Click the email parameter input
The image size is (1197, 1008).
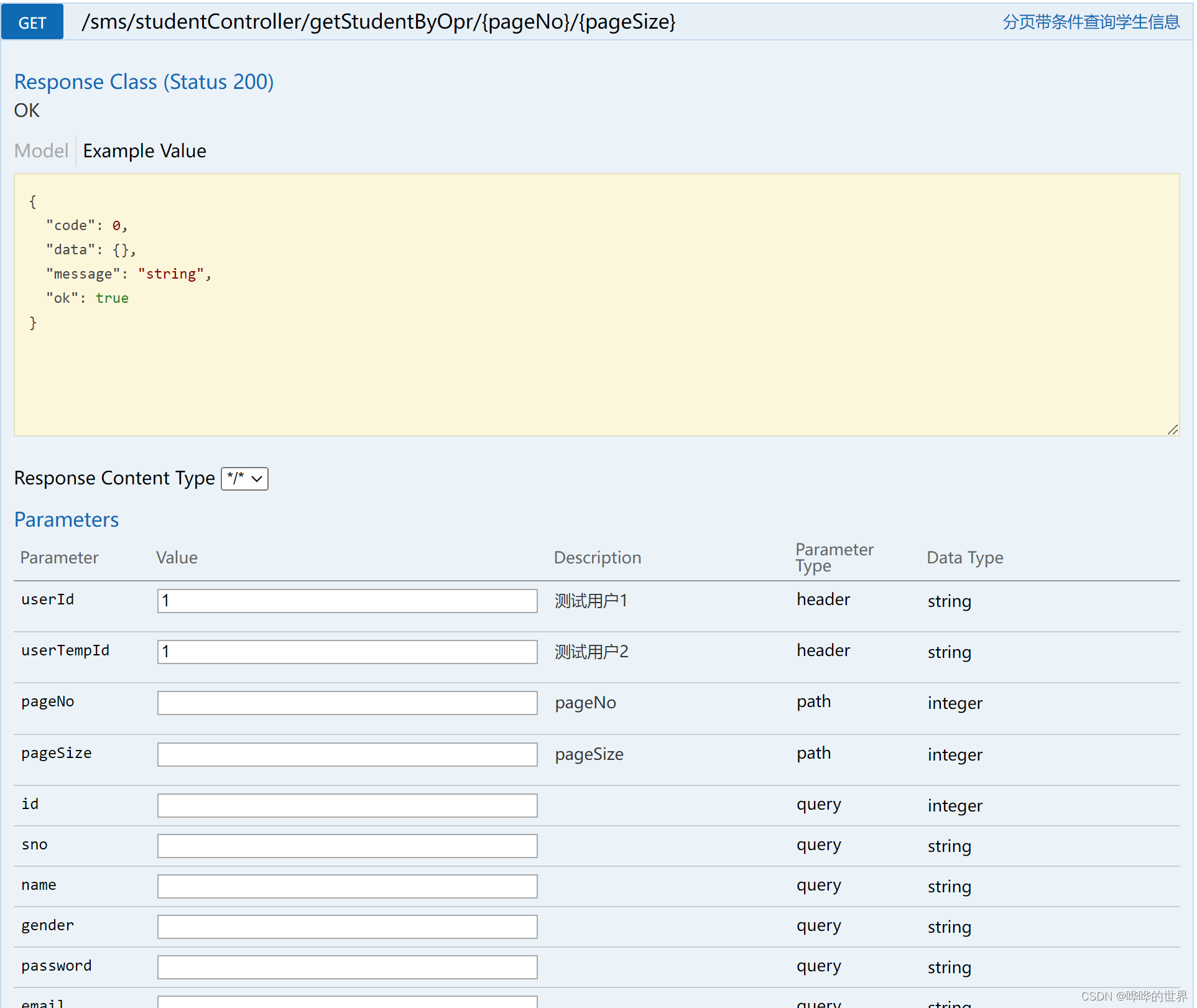tap(347, 1002)
